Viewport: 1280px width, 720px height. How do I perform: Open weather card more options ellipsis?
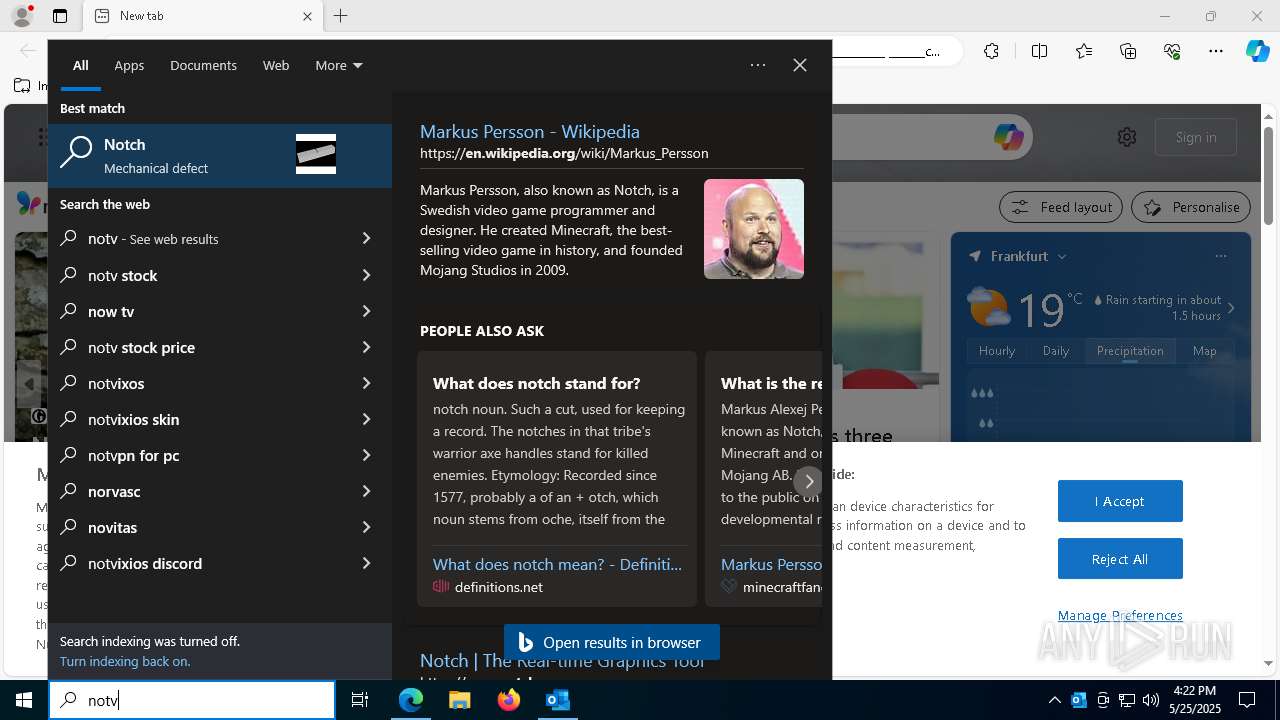[1220, 256]
